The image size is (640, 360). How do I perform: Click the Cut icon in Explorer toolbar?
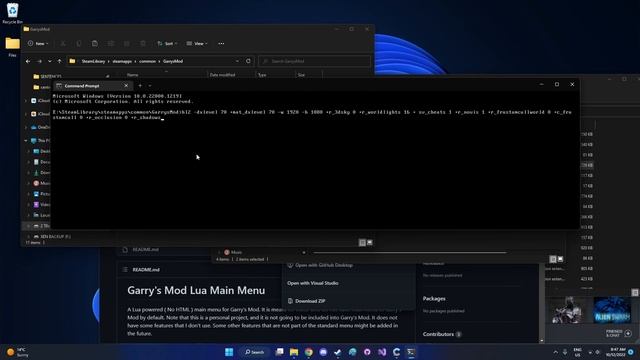(x=63, y=43)
